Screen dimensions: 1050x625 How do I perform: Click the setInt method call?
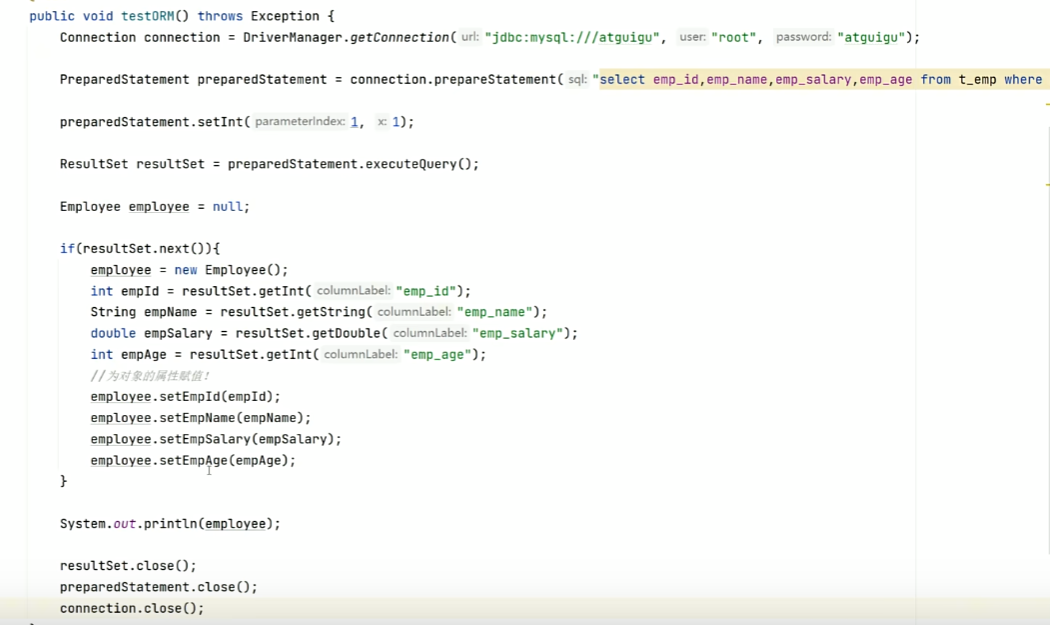pos(220,122)
